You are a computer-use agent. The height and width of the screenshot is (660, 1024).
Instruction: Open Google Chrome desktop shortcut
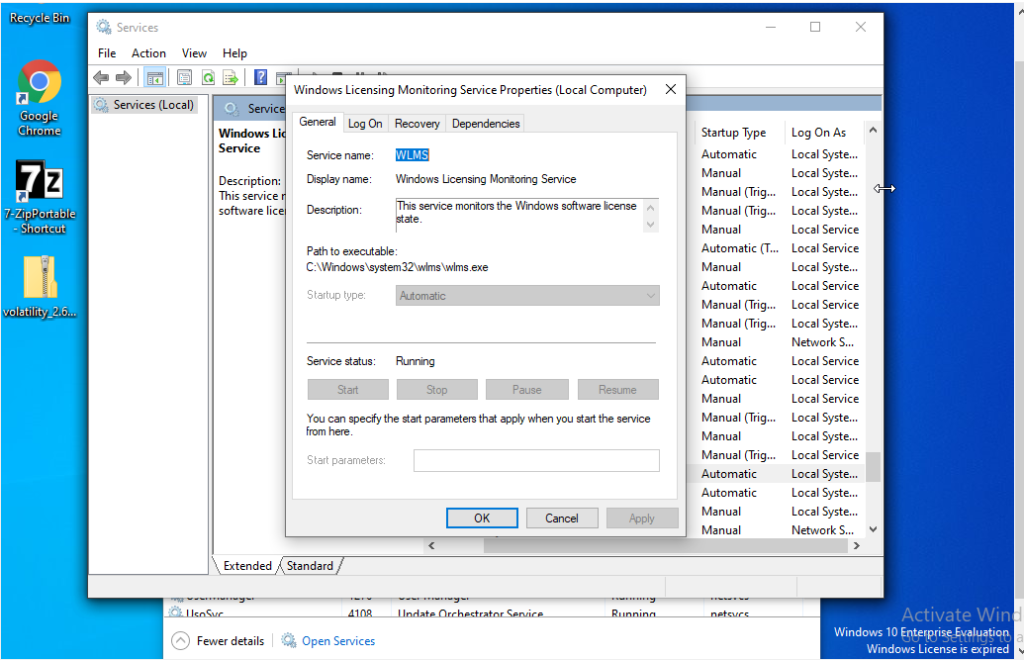point(39,98)
